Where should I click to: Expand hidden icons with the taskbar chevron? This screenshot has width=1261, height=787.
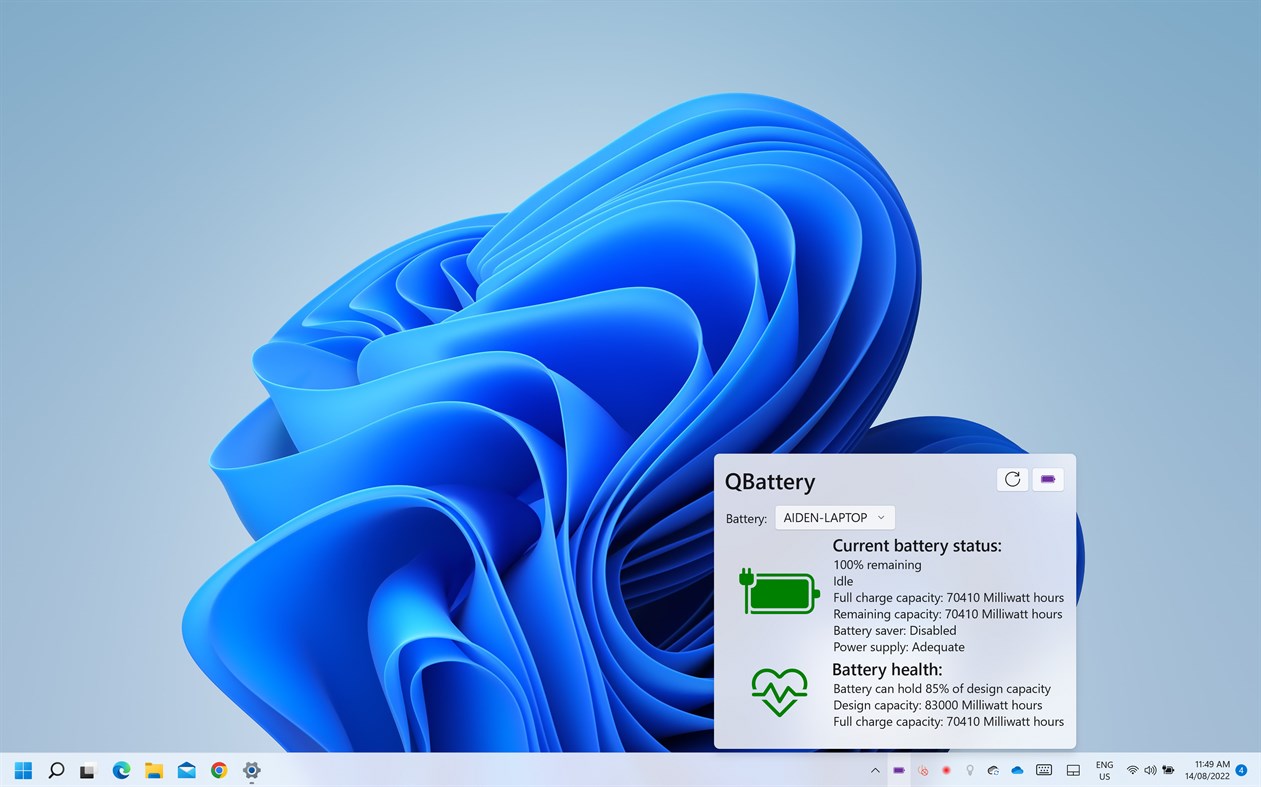875,770
